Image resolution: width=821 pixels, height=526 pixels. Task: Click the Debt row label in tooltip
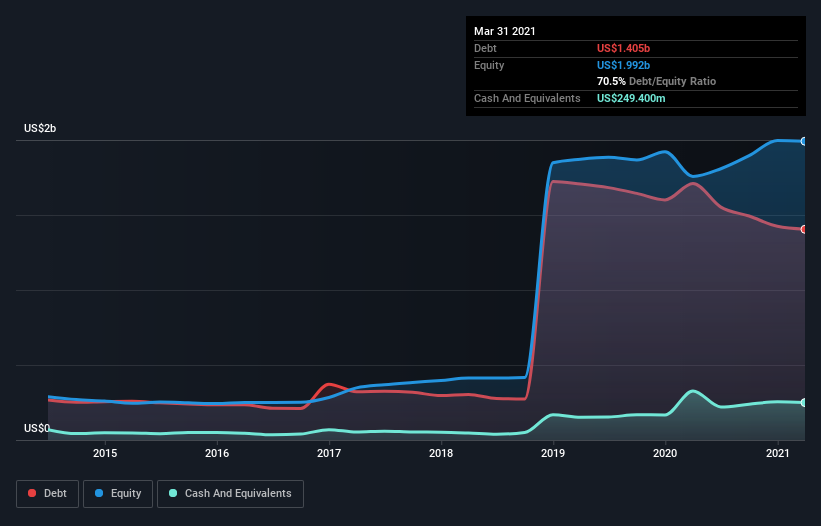coord(485,48)
